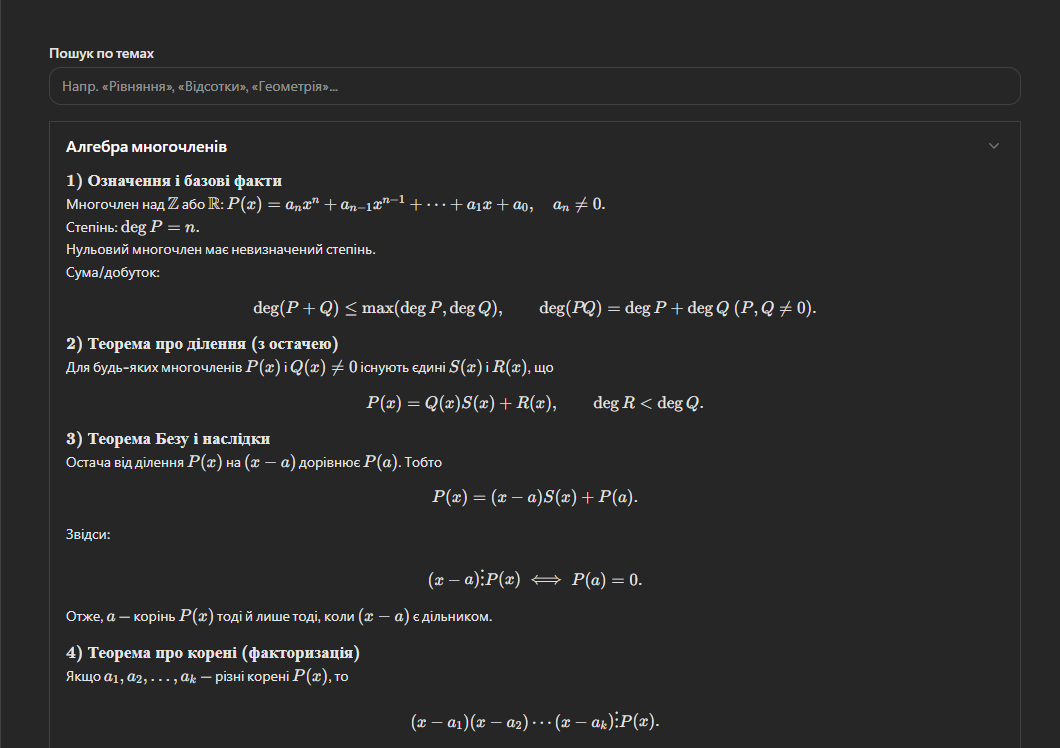Click the line Степінь: deg P = n
Viewport: 1060px width, 748px height.
coord(133,227)
